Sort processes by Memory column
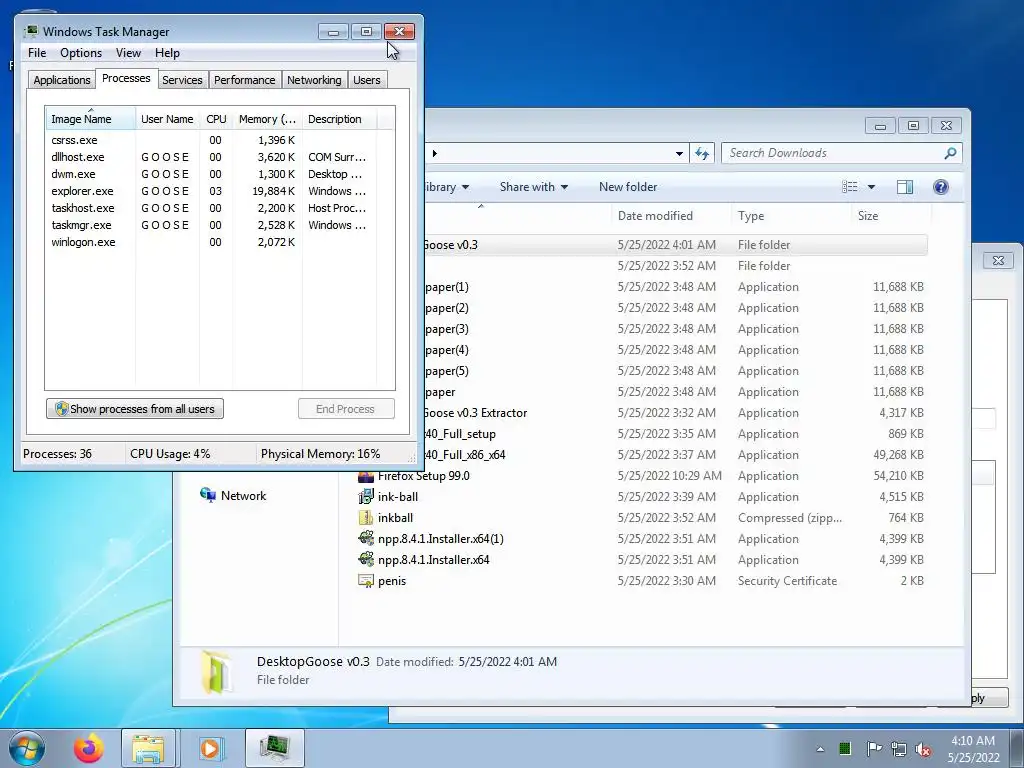Image resolution: width=1024 pixels, height=768 pixels. click(x=267, y=119)
